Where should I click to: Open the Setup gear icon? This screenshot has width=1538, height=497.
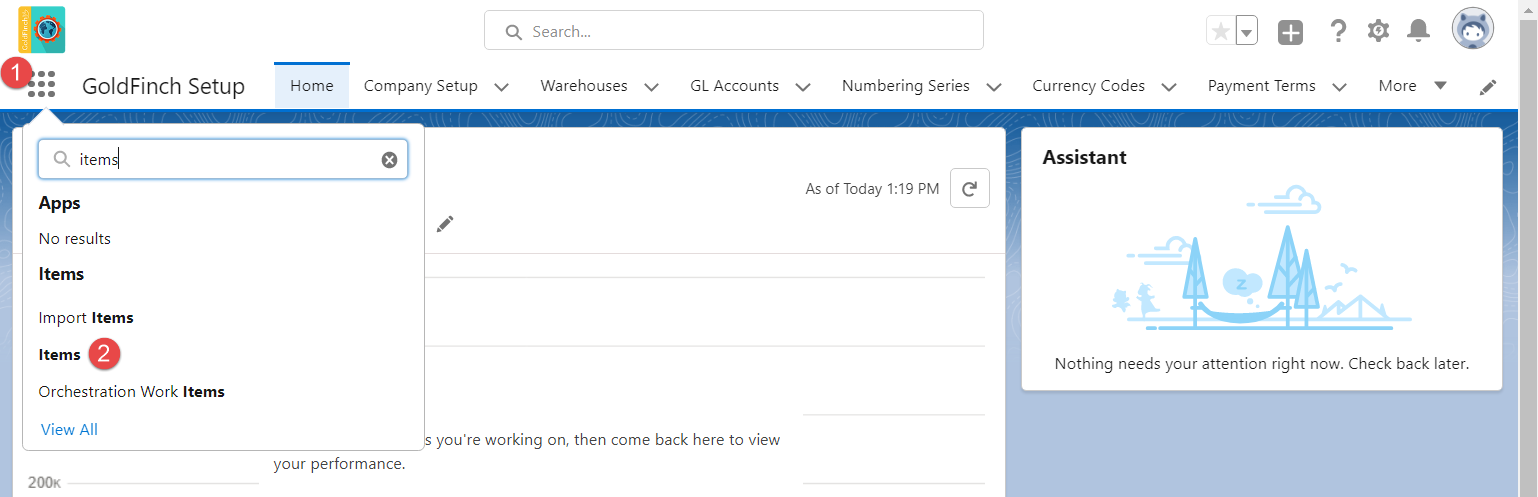coord(1378,31)
